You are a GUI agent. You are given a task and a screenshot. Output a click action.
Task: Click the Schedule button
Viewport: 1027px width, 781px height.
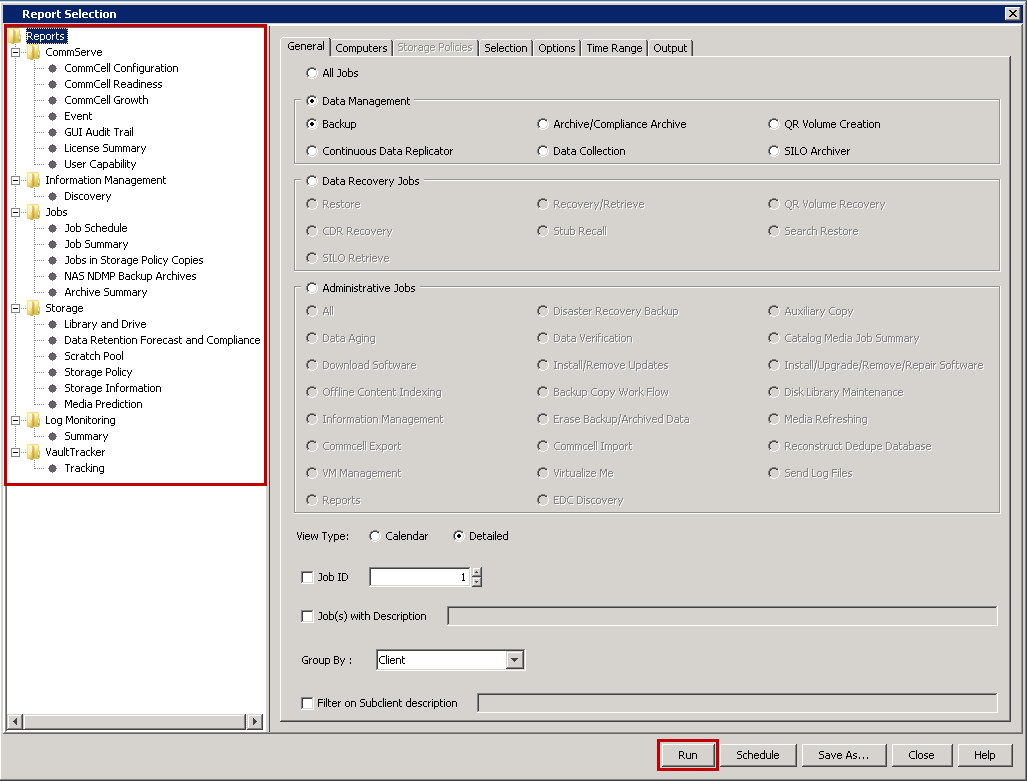click(758, 755)
